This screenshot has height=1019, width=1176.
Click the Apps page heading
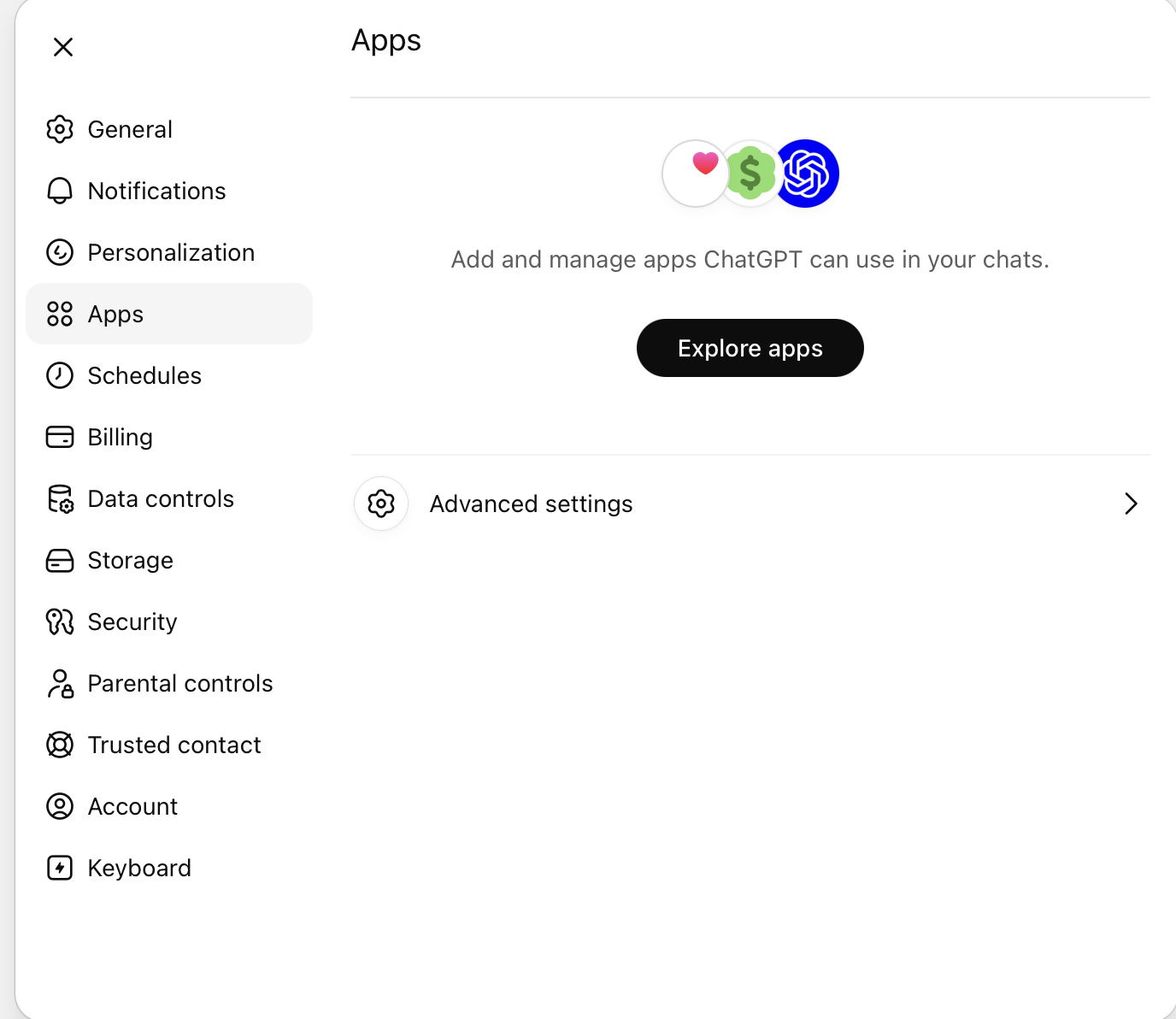386,41
